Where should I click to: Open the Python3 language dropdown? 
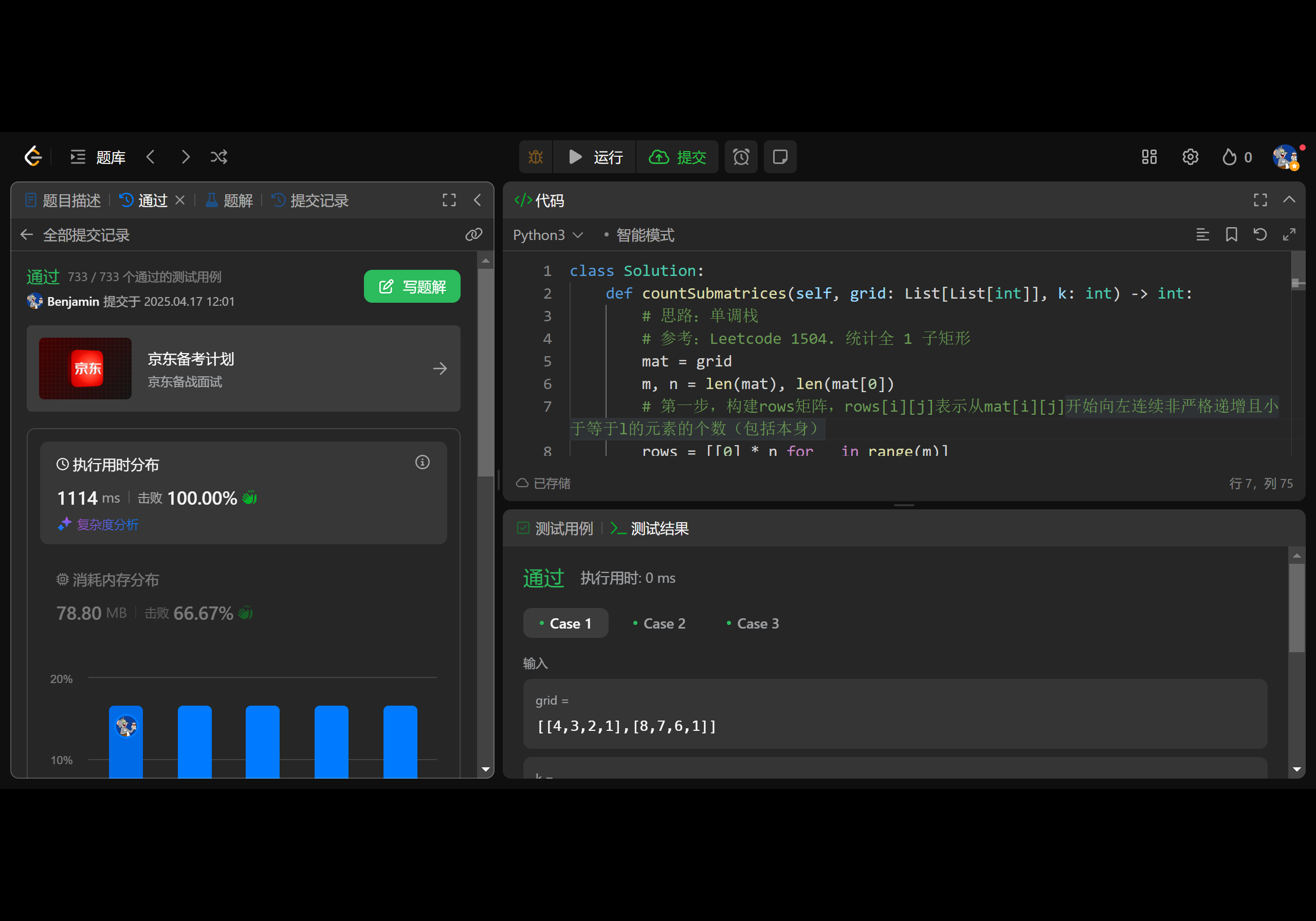tap(547, 235)
